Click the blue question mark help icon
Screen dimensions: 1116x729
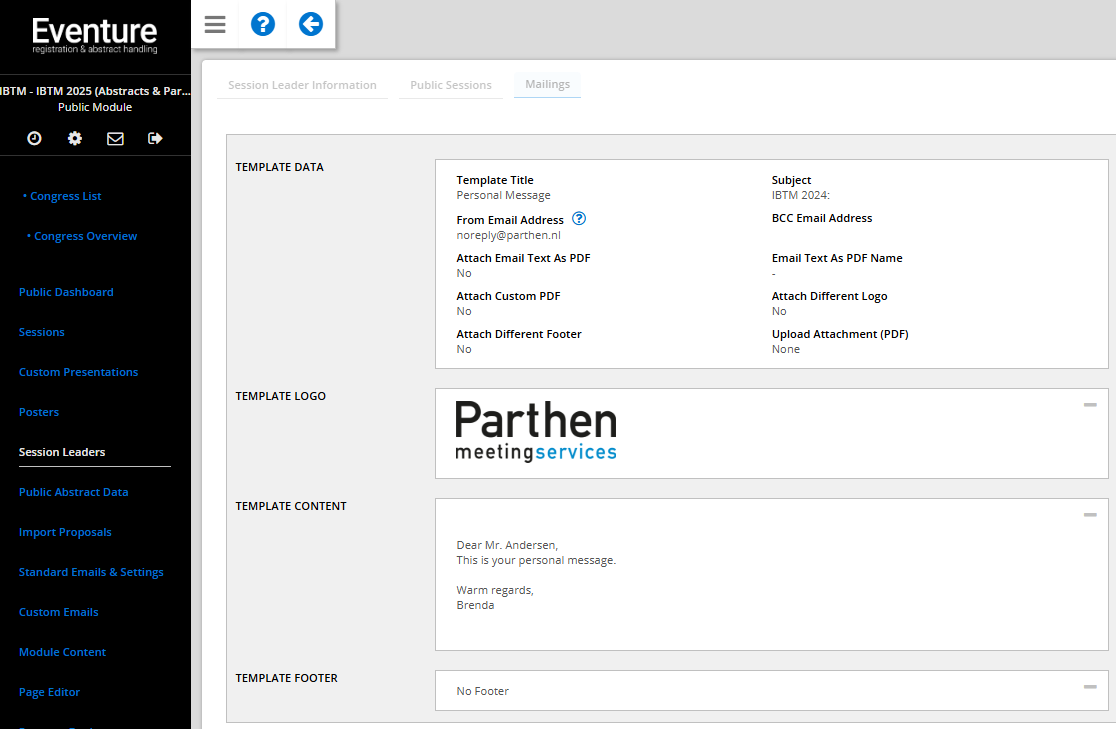point(263,24)
